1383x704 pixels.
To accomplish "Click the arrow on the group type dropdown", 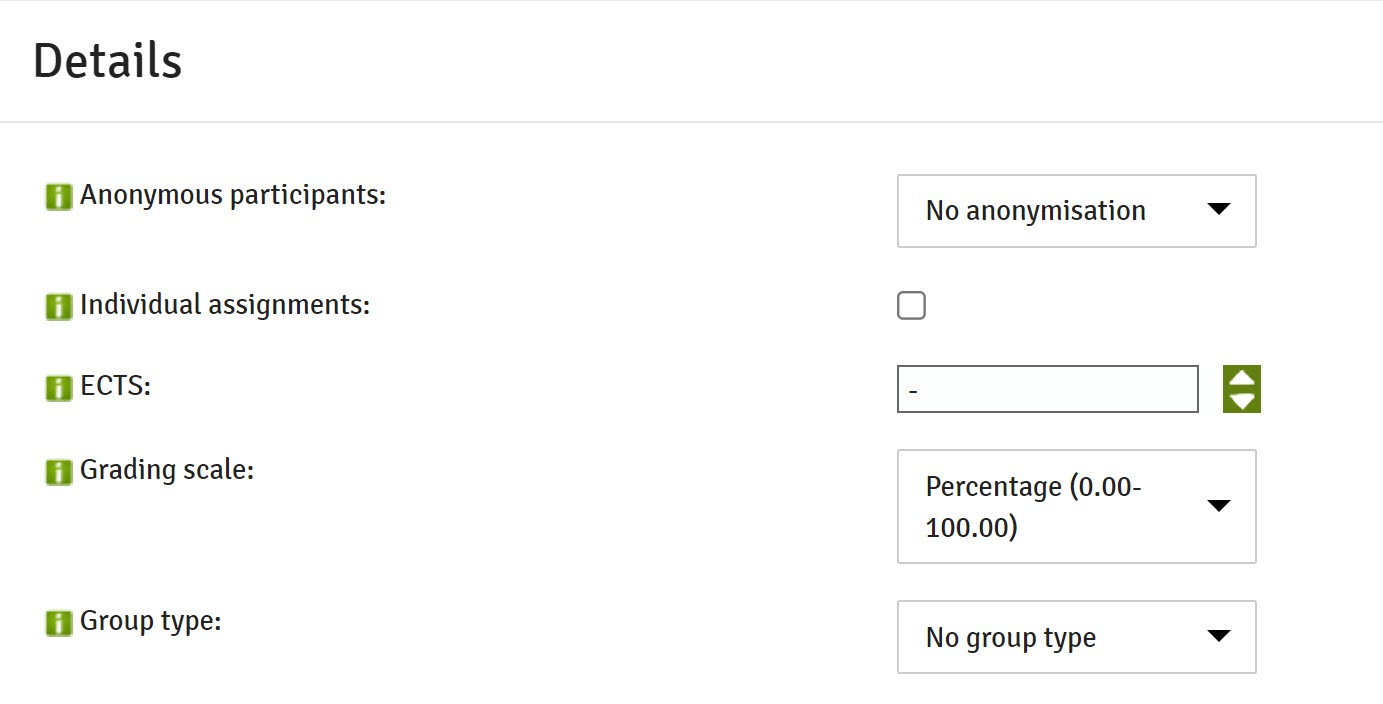I will coord(1218,636).
